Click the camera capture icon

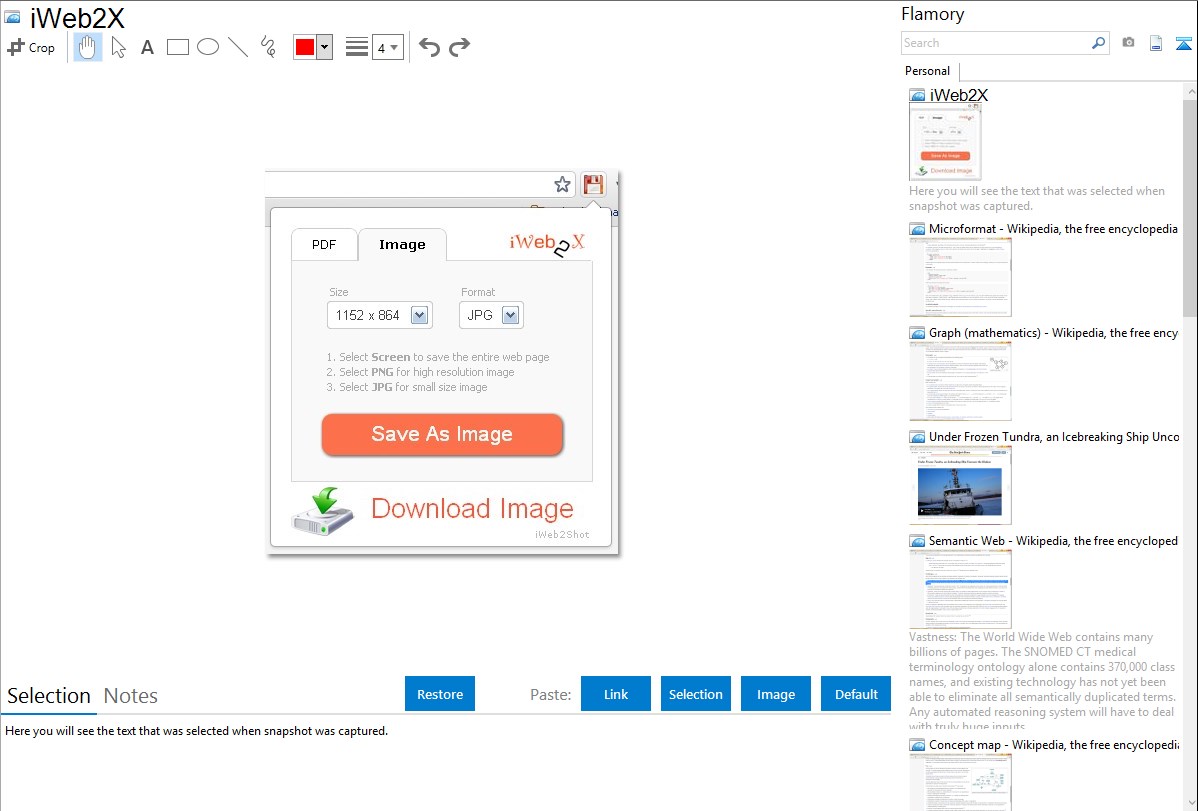(1128, 43)
